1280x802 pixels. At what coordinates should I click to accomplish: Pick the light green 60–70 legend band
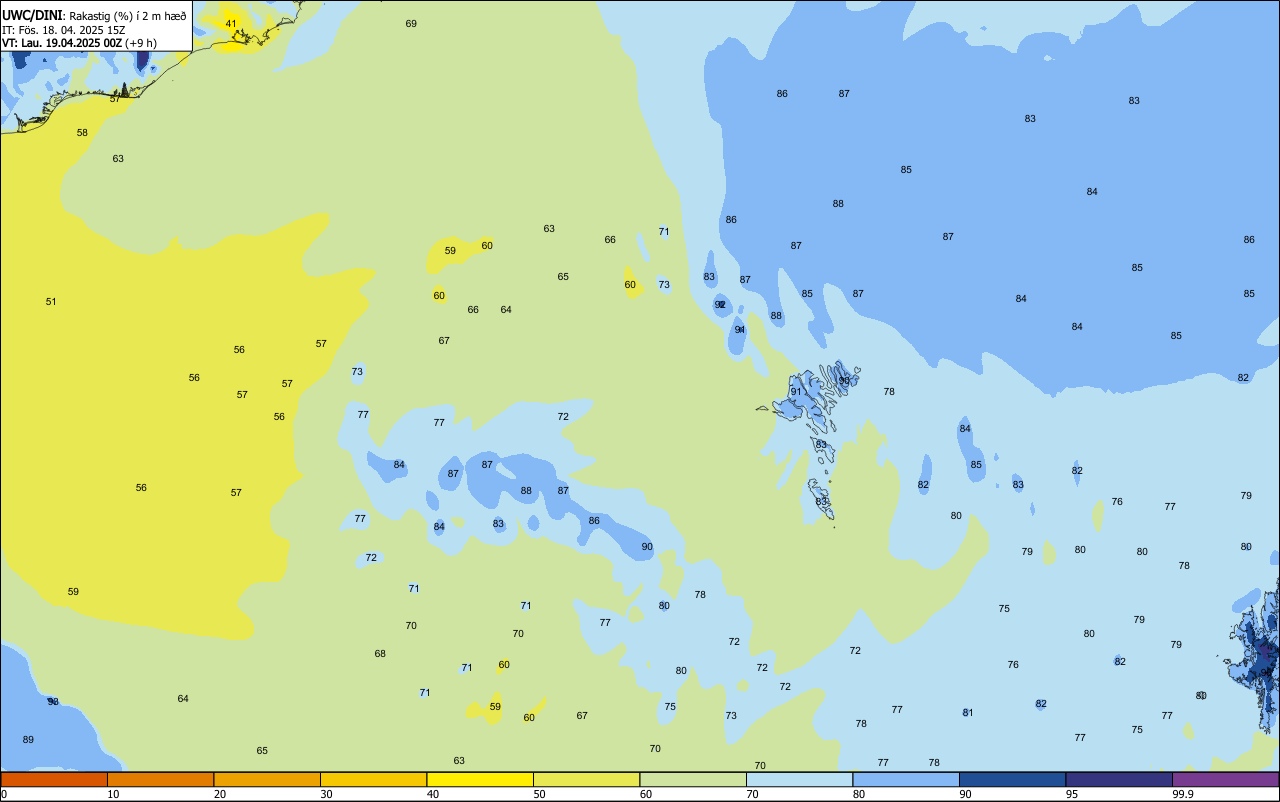693,779
